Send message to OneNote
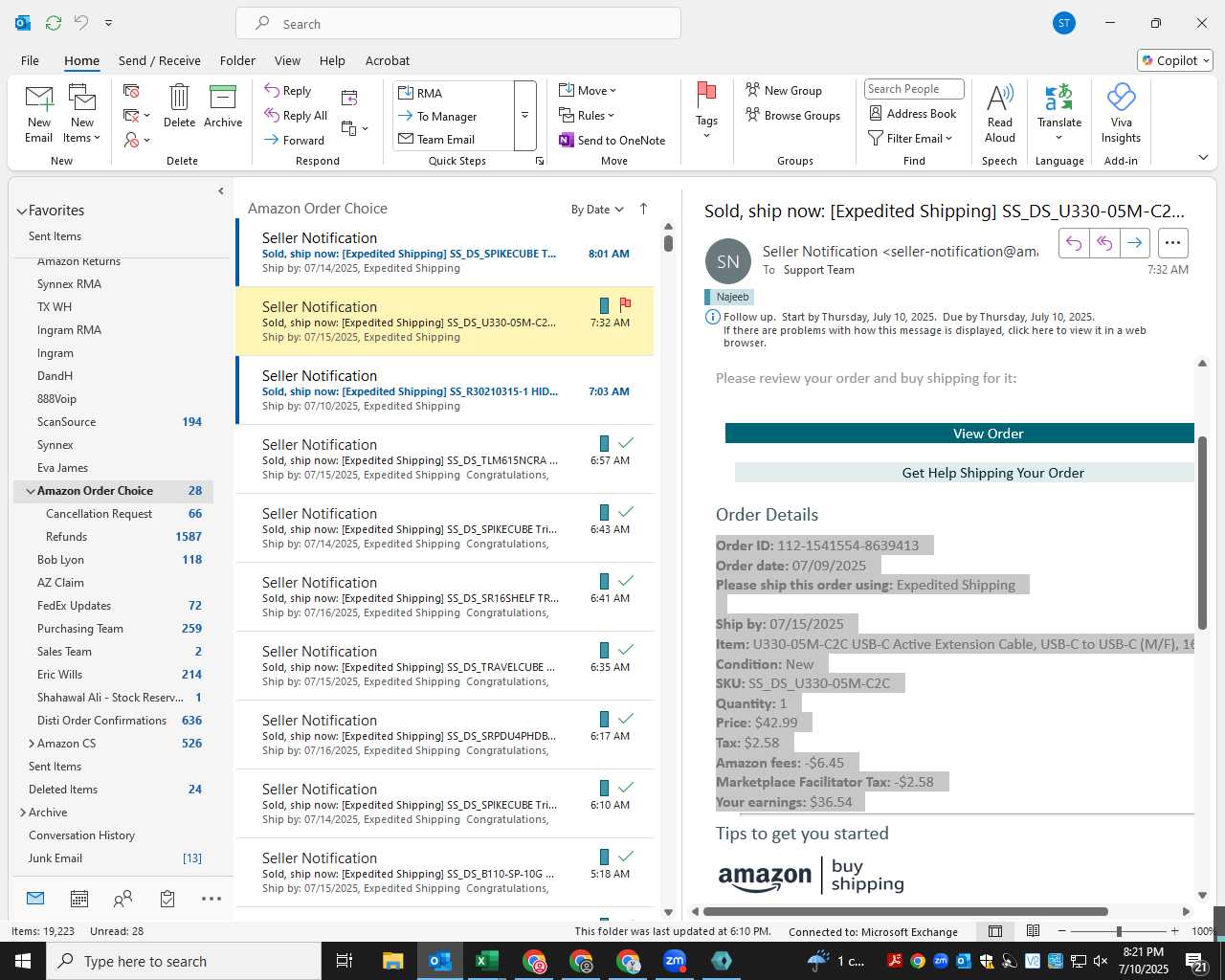The height and width of the screenshot is (980, 1225). tap(612, 140)
